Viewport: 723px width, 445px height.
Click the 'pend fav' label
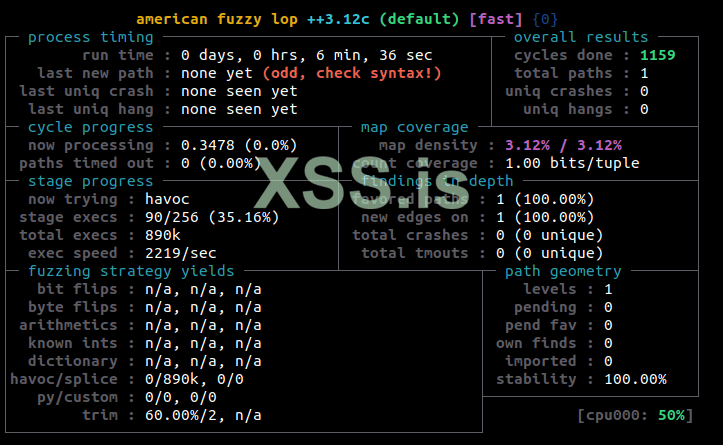point(540,325)
